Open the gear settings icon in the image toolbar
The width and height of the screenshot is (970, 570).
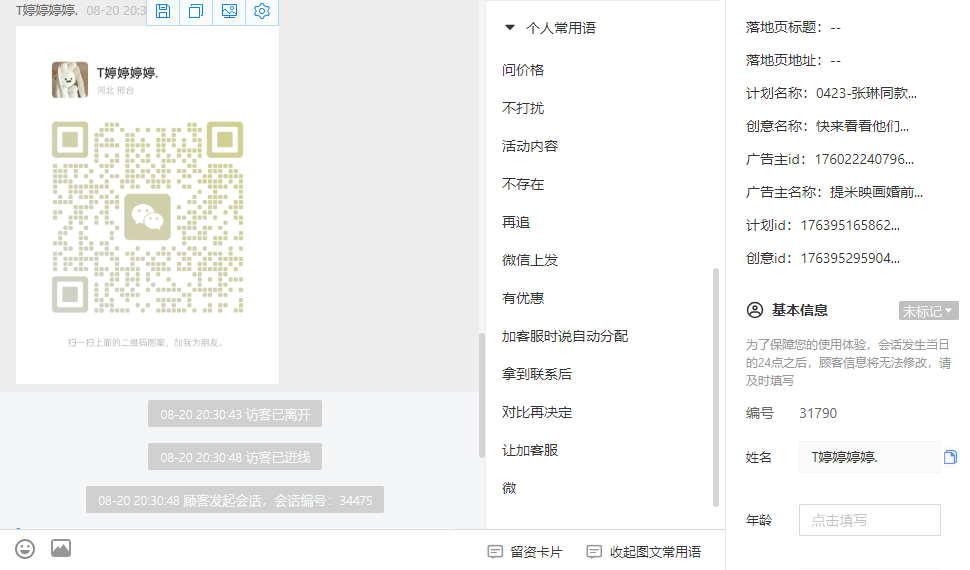pyautogui.click(x=262, y=11)
